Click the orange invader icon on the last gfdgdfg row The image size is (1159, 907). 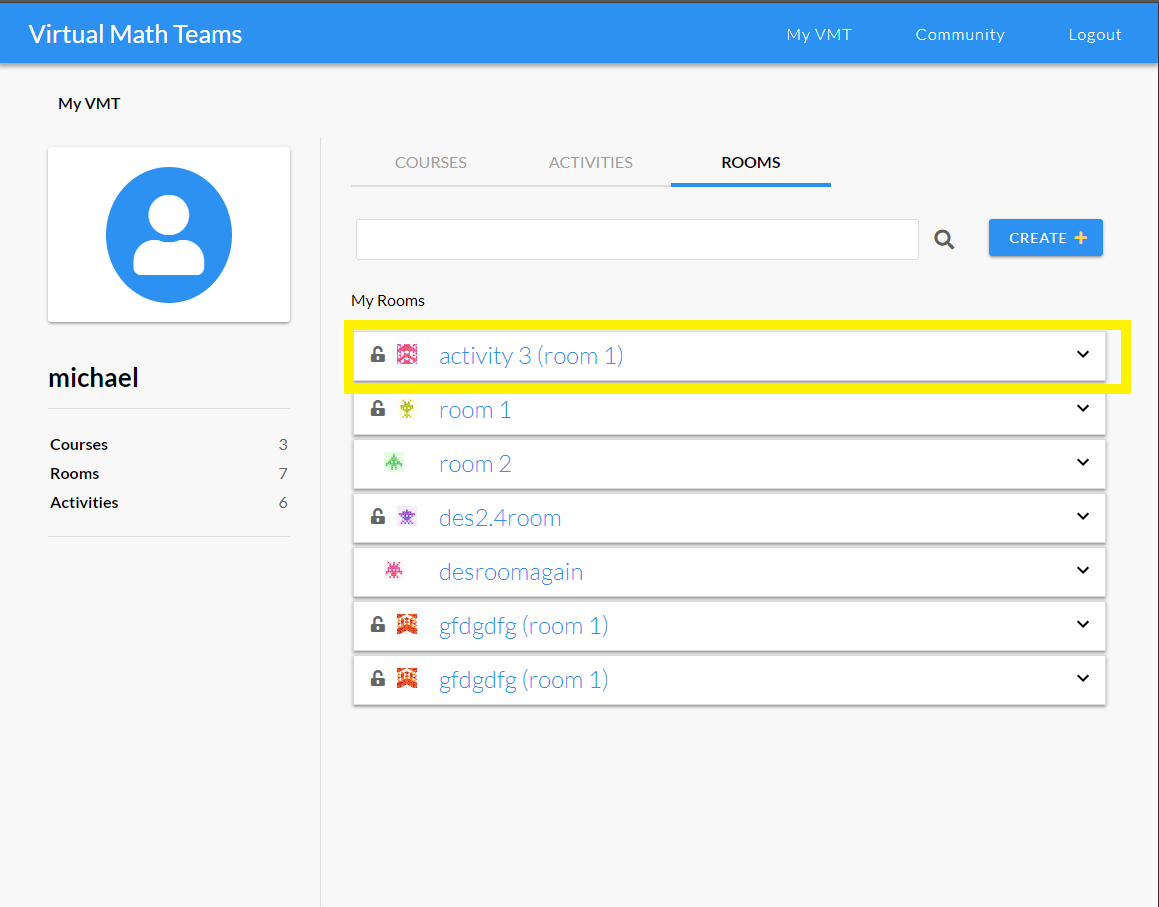[x=407, y=678]
